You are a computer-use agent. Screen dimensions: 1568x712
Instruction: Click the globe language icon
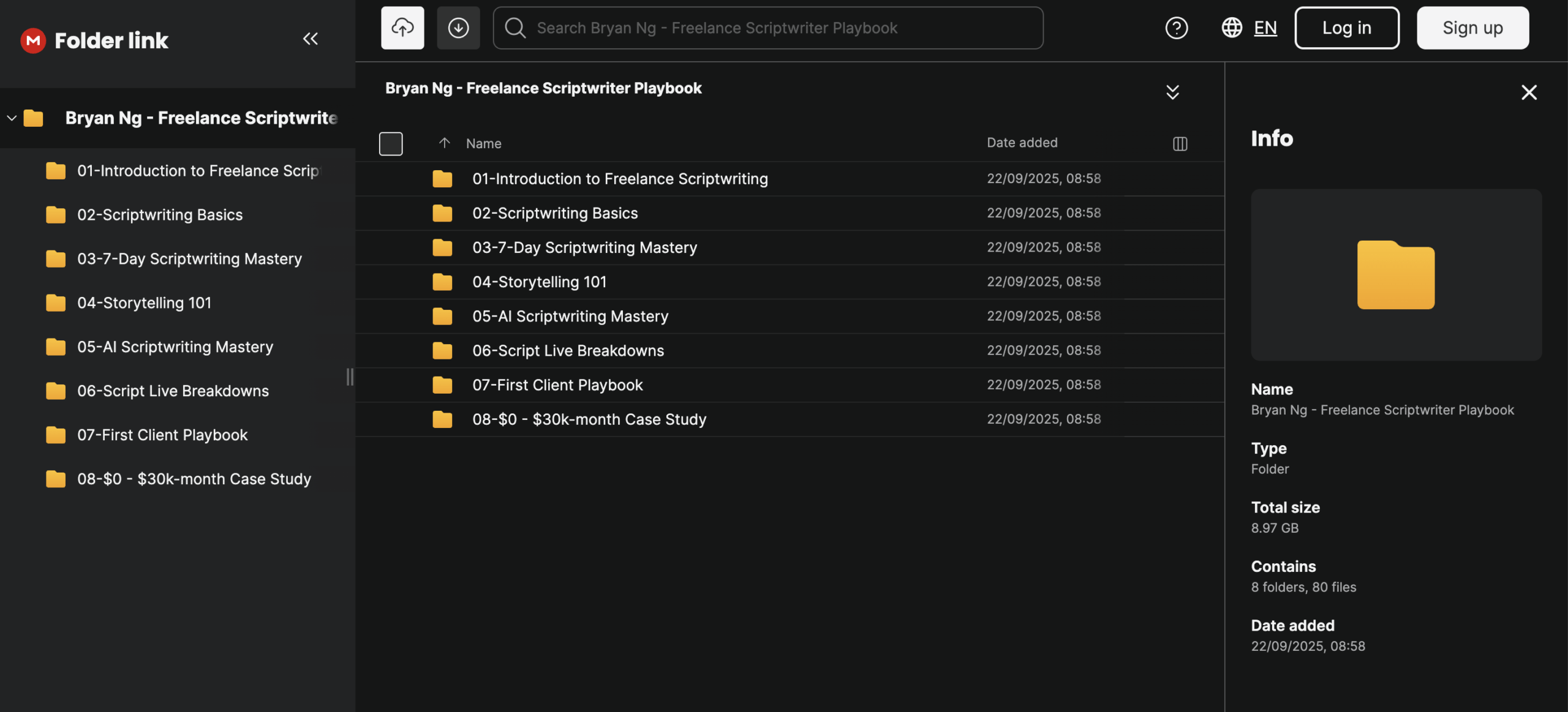[1232, 28]
